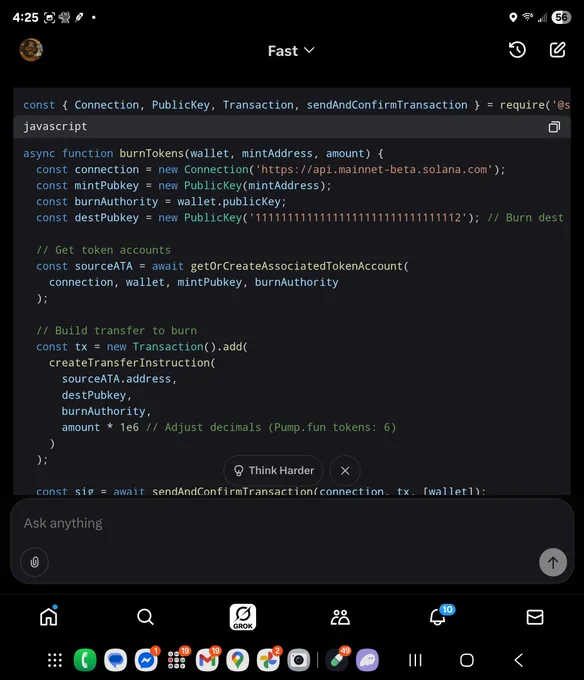
Task: Open the purple chat app icon
Action: point(367,660)
